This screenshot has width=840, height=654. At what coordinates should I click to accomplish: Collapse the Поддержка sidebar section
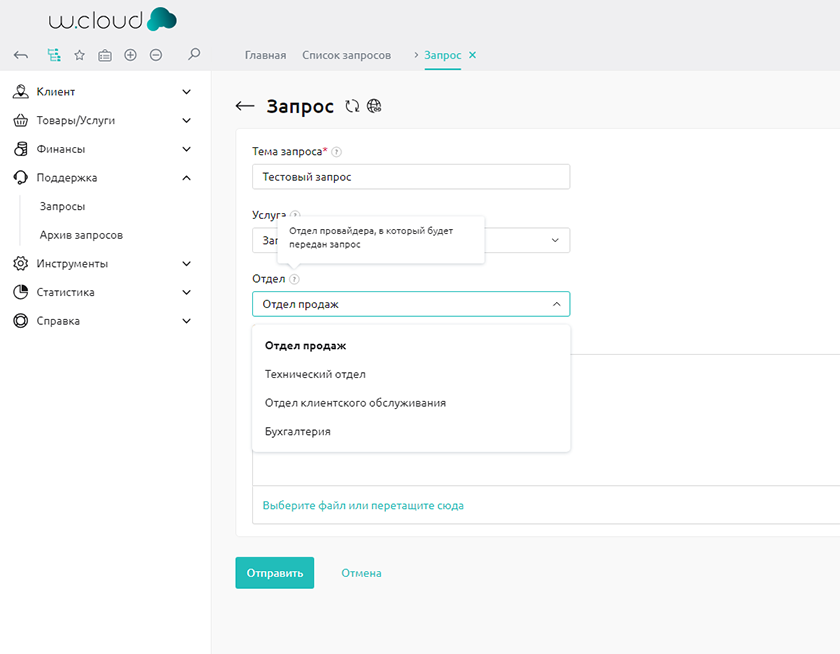186,178
